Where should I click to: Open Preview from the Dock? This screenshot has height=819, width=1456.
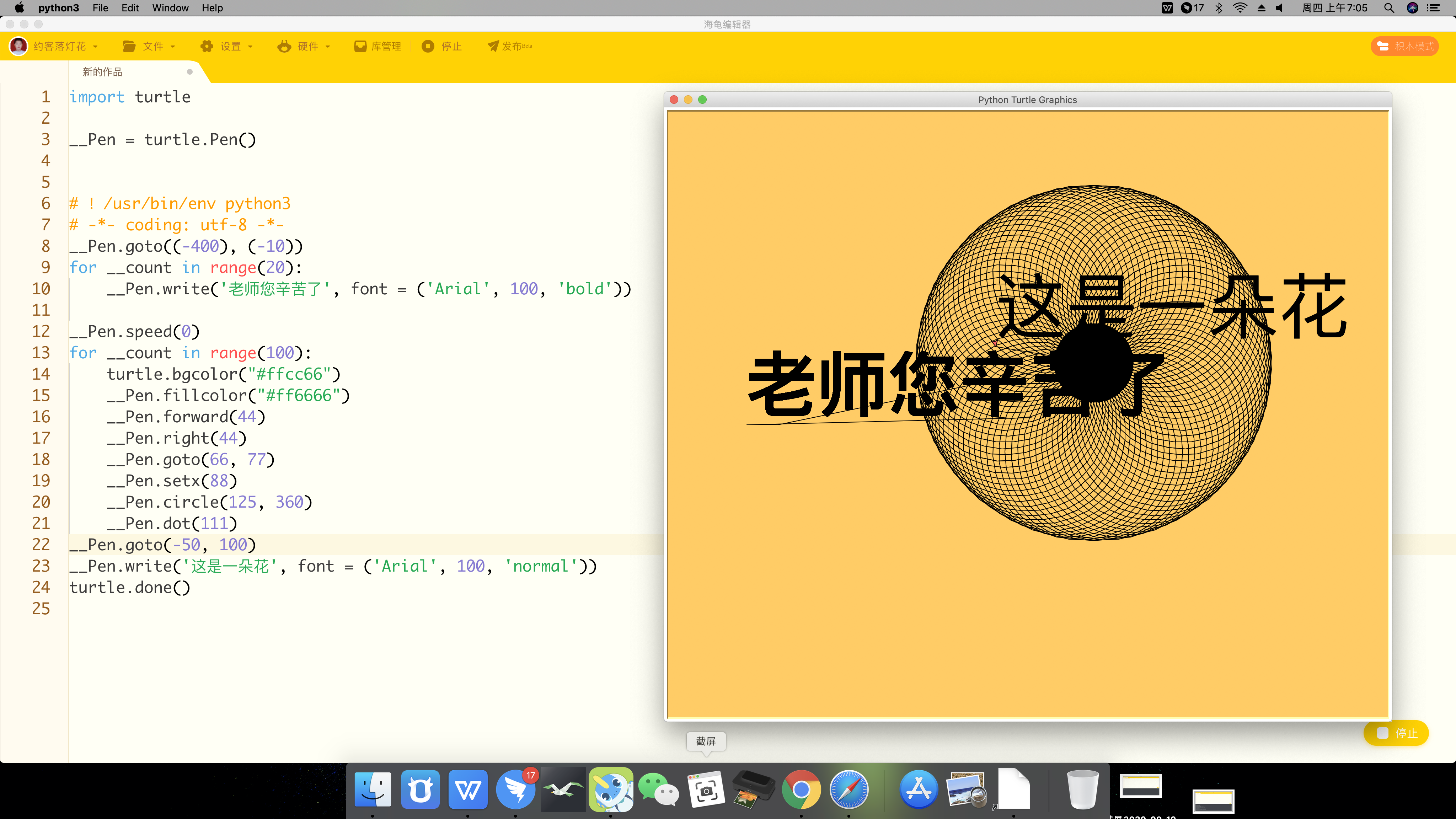(x=967, y=789)
